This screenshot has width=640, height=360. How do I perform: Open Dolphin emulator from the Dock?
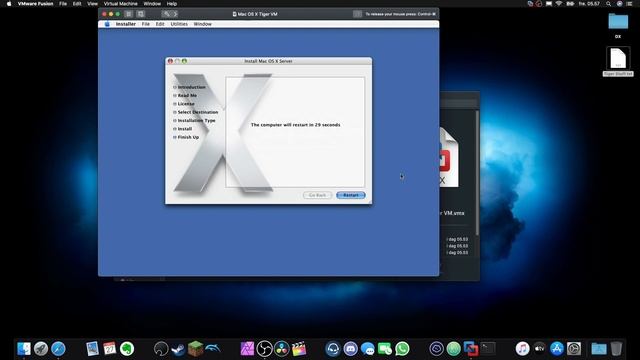click(213, 349)
